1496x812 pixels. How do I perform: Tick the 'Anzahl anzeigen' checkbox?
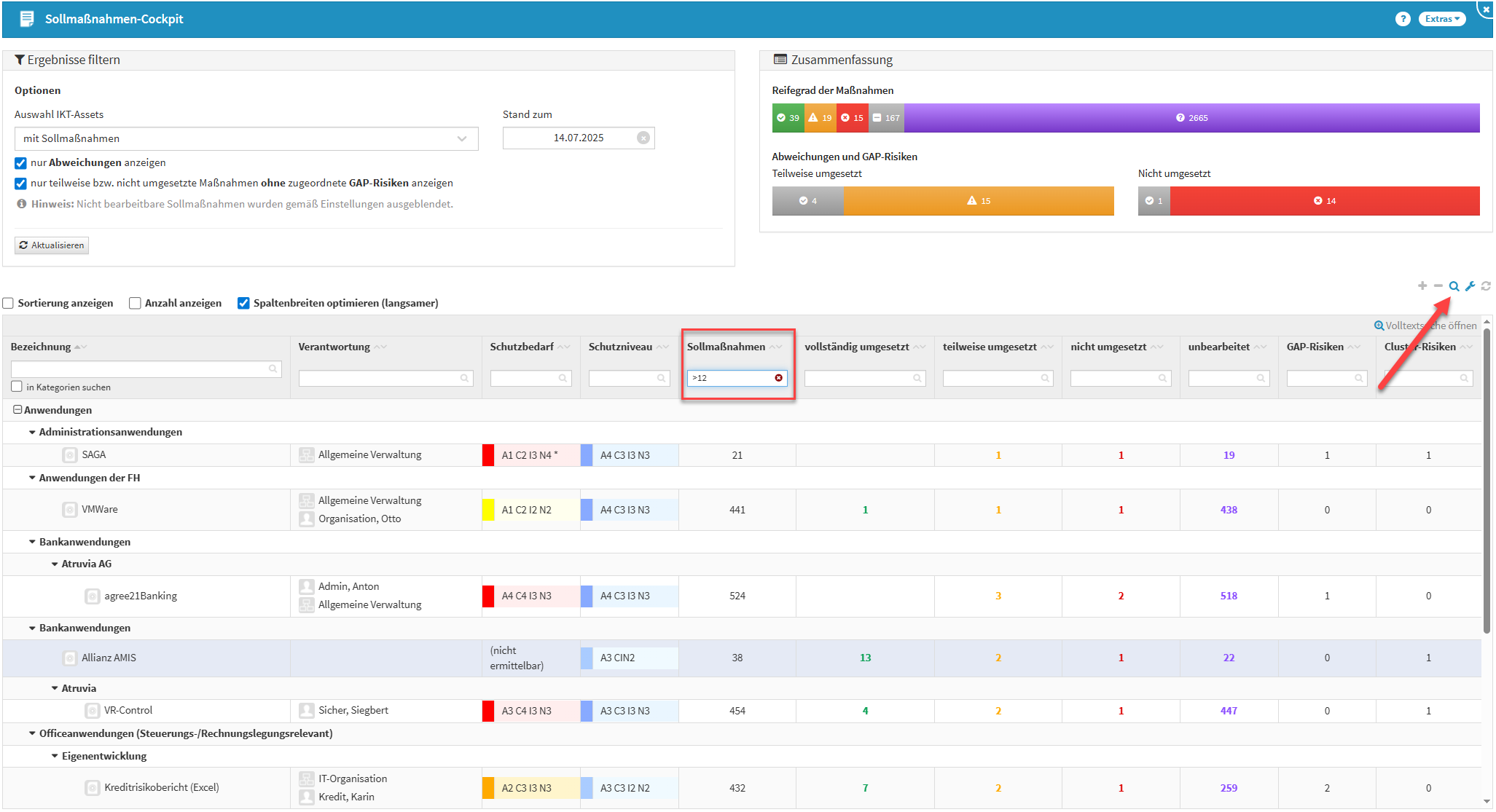135,303
